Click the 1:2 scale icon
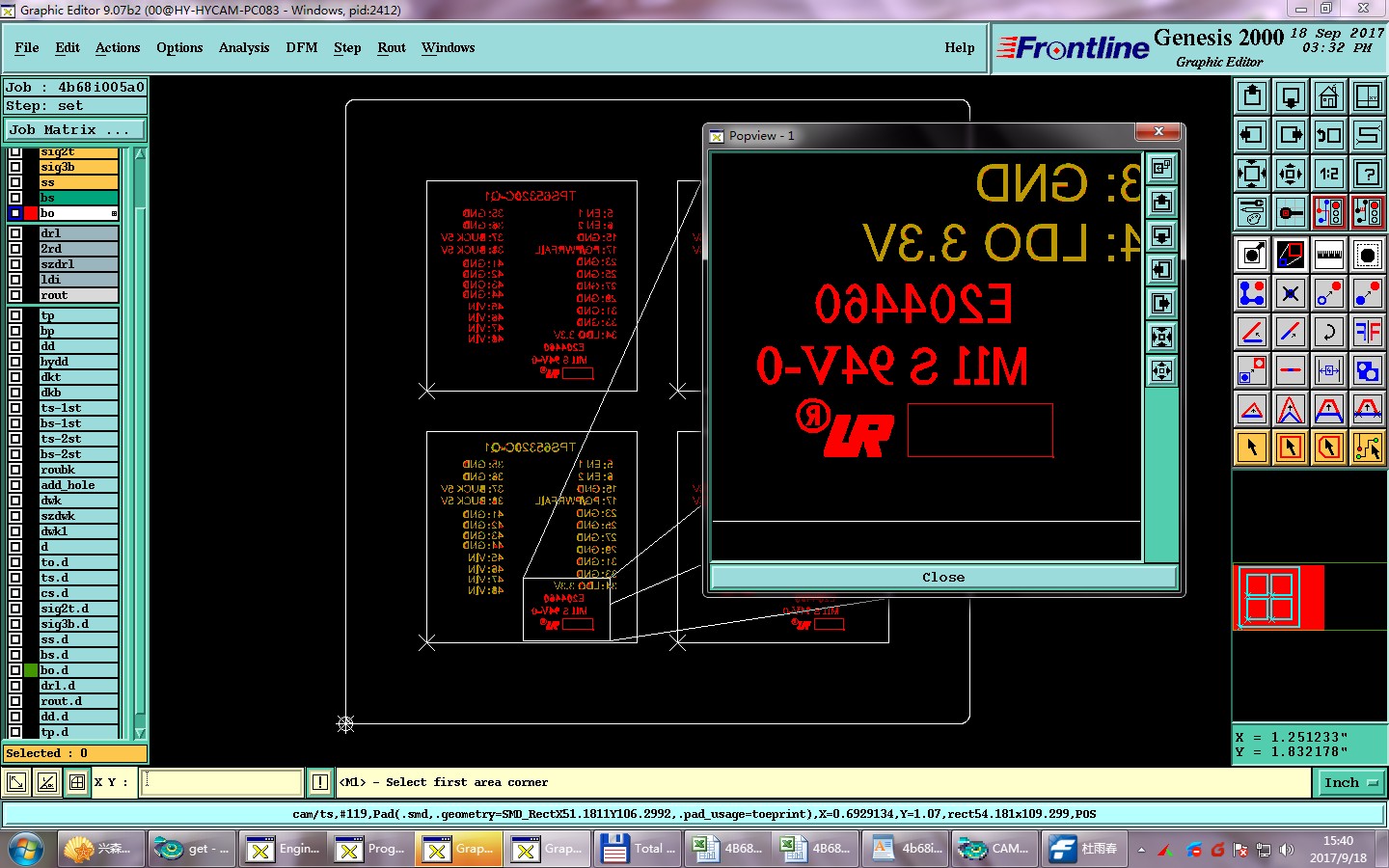The width and height of the screenshot is (1389, 868). tap(1329, 174)
